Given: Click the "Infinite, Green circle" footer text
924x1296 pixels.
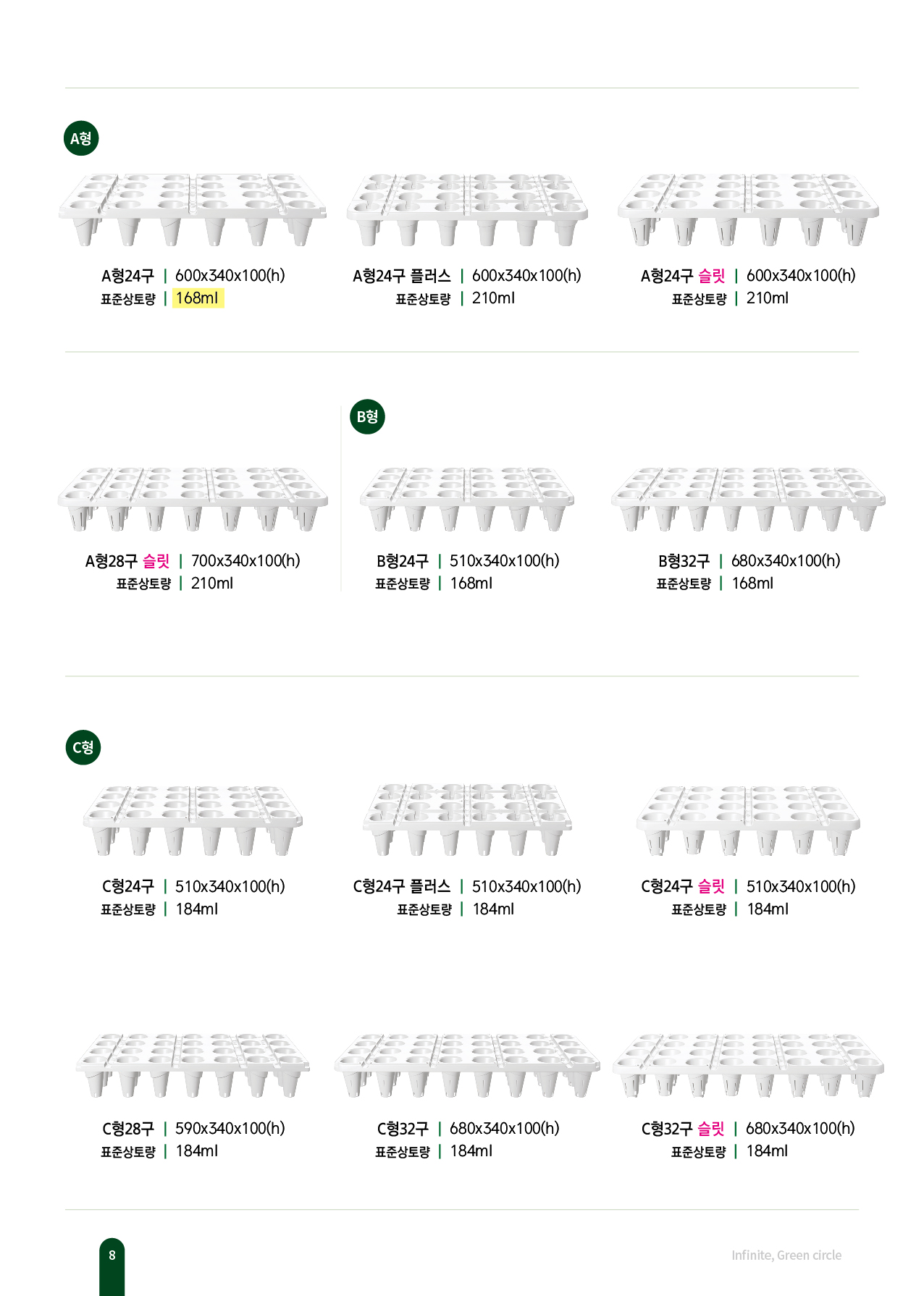Looking at the screenshot, I should (x=786, y=1255).
